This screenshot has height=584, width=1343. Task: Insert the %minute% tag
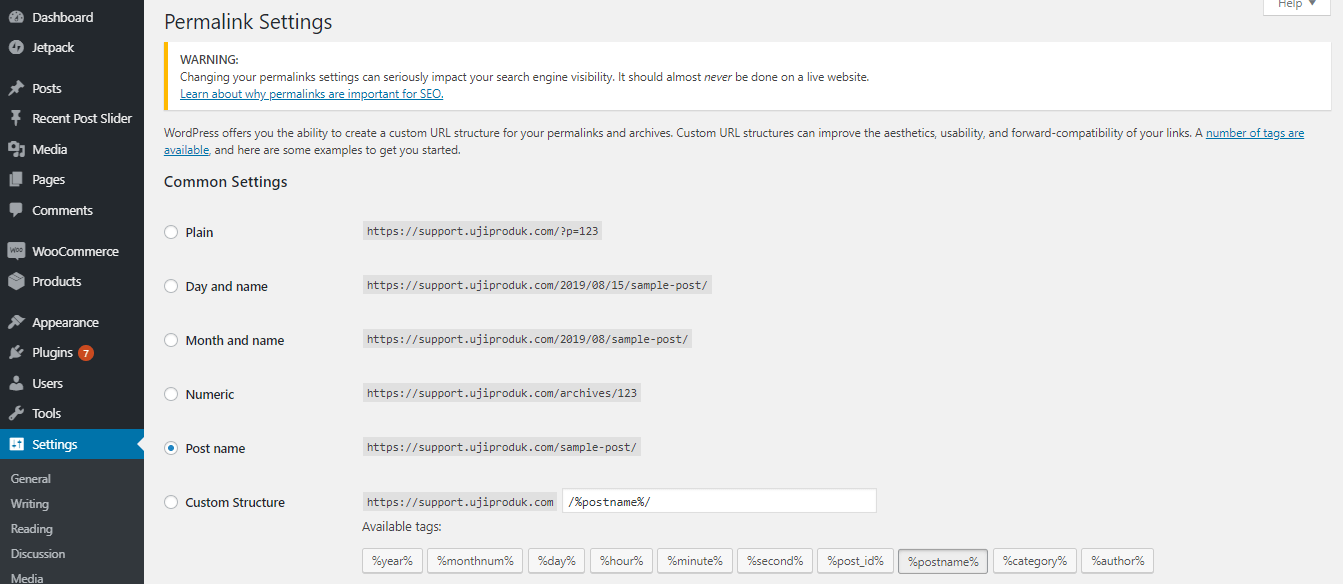(695, 561)
